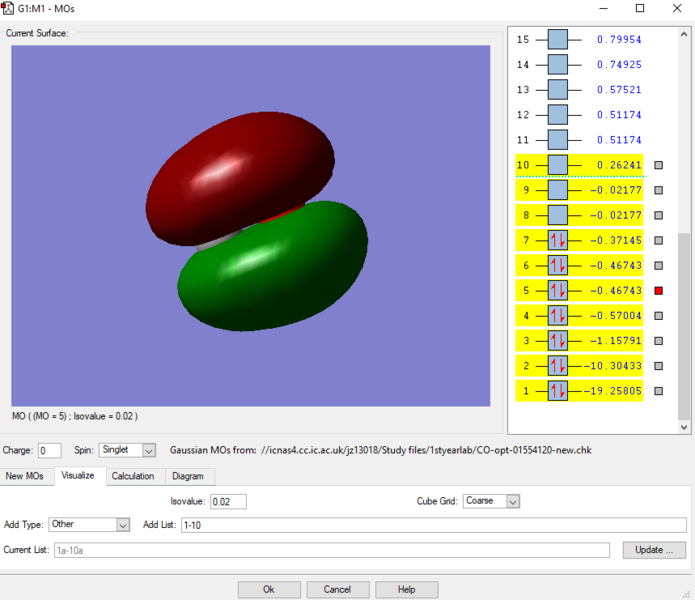
Task: Click the empty orbital box for MO 10
Action: point(558,165)
